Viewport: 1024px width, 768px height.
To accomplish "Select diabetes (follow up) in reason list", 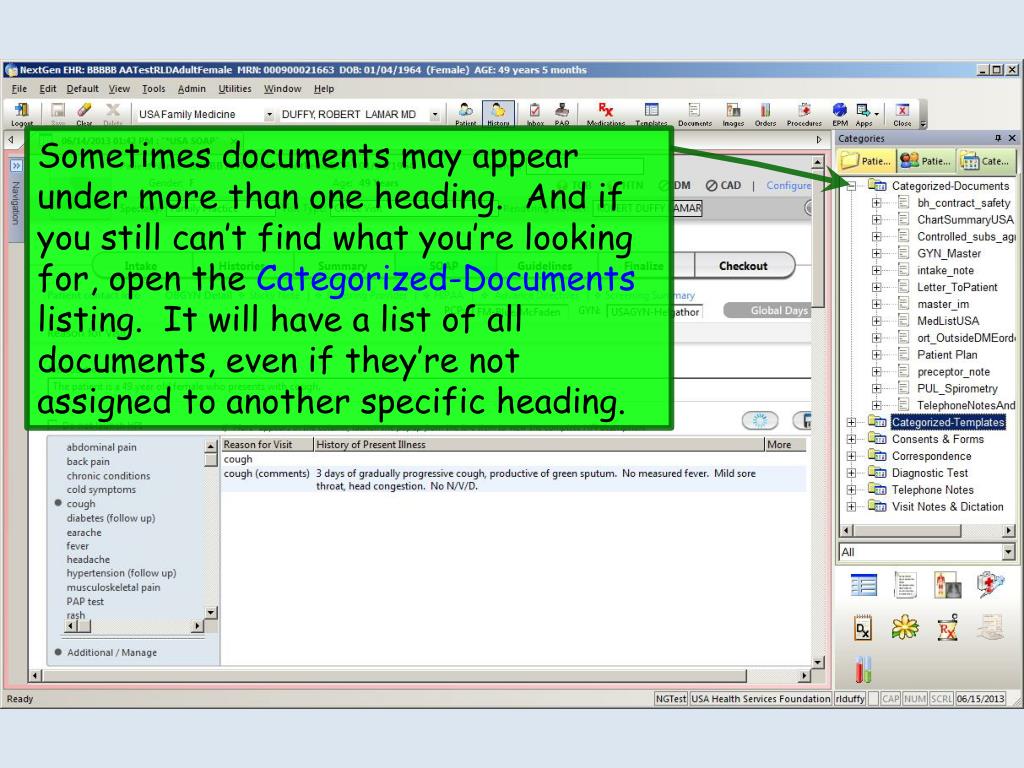I will (110, 518).
